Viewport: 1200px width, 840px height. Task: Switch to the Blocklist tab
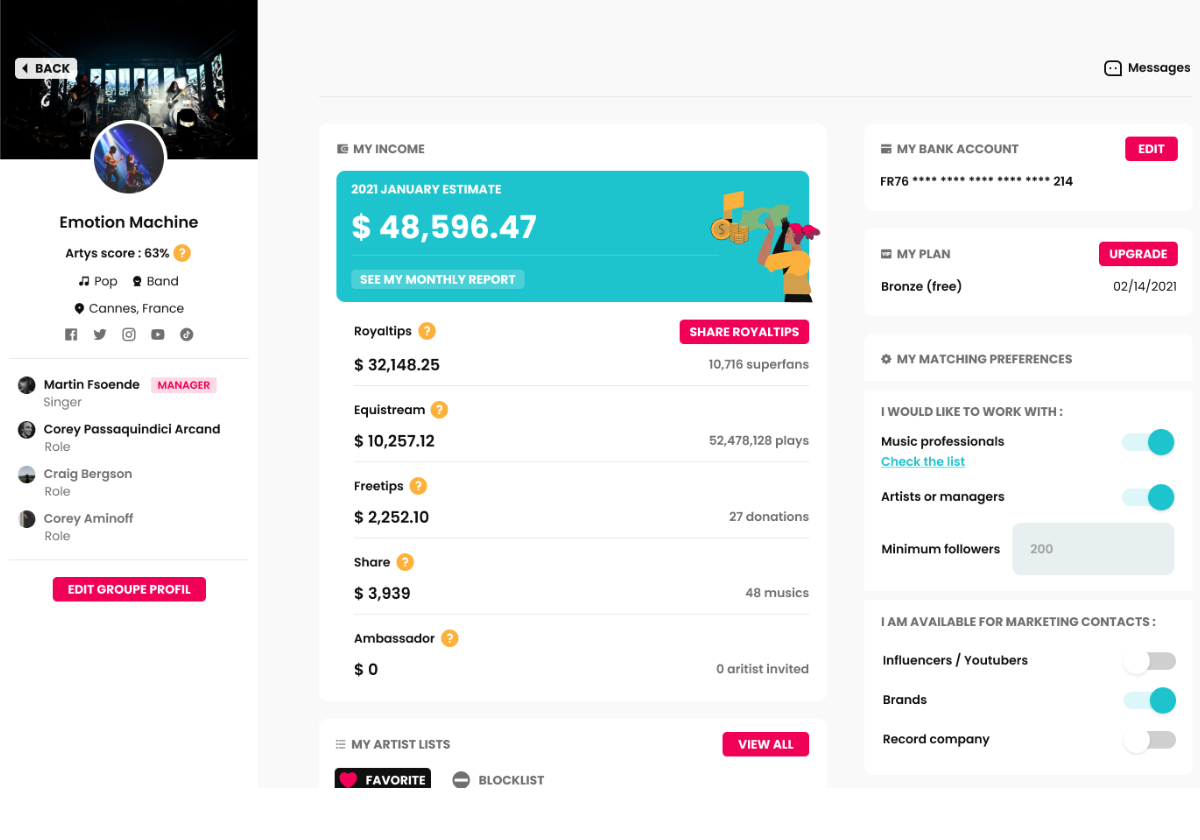498,780
